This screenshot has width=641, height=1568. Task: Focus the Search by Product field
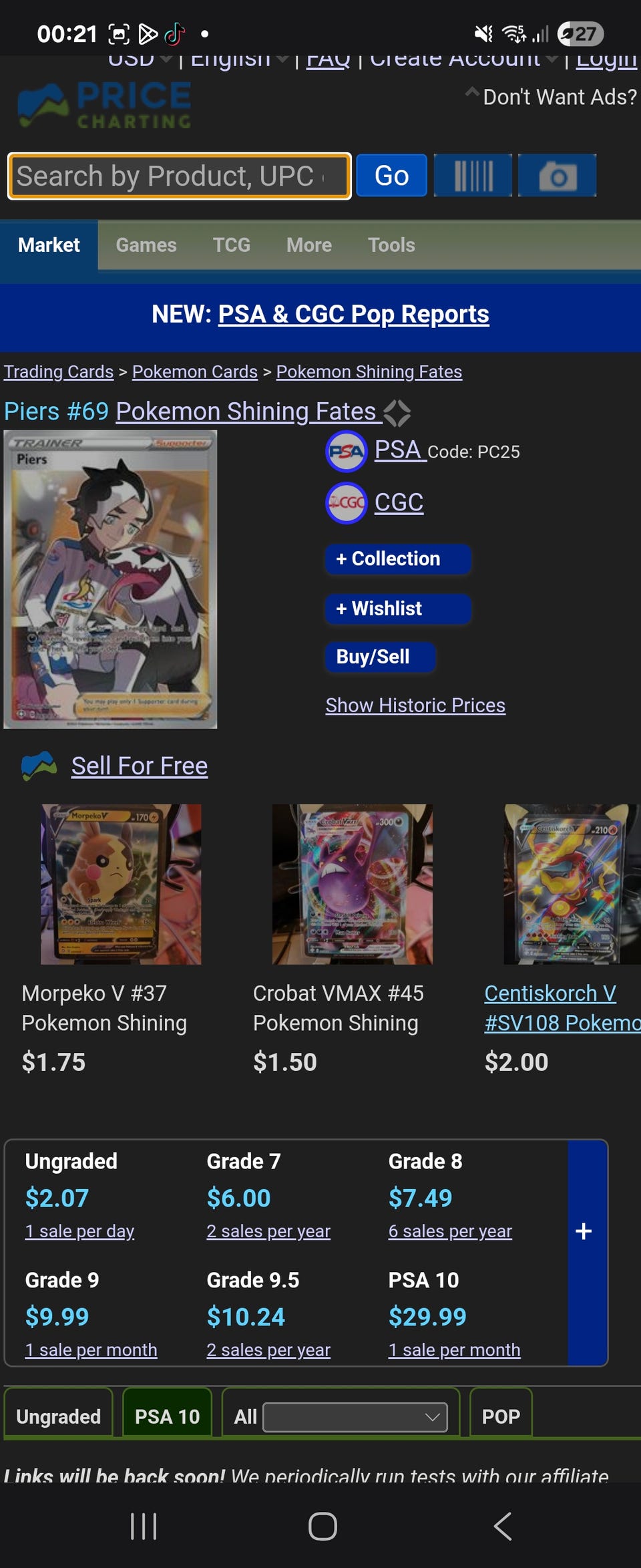click(179, 176)
